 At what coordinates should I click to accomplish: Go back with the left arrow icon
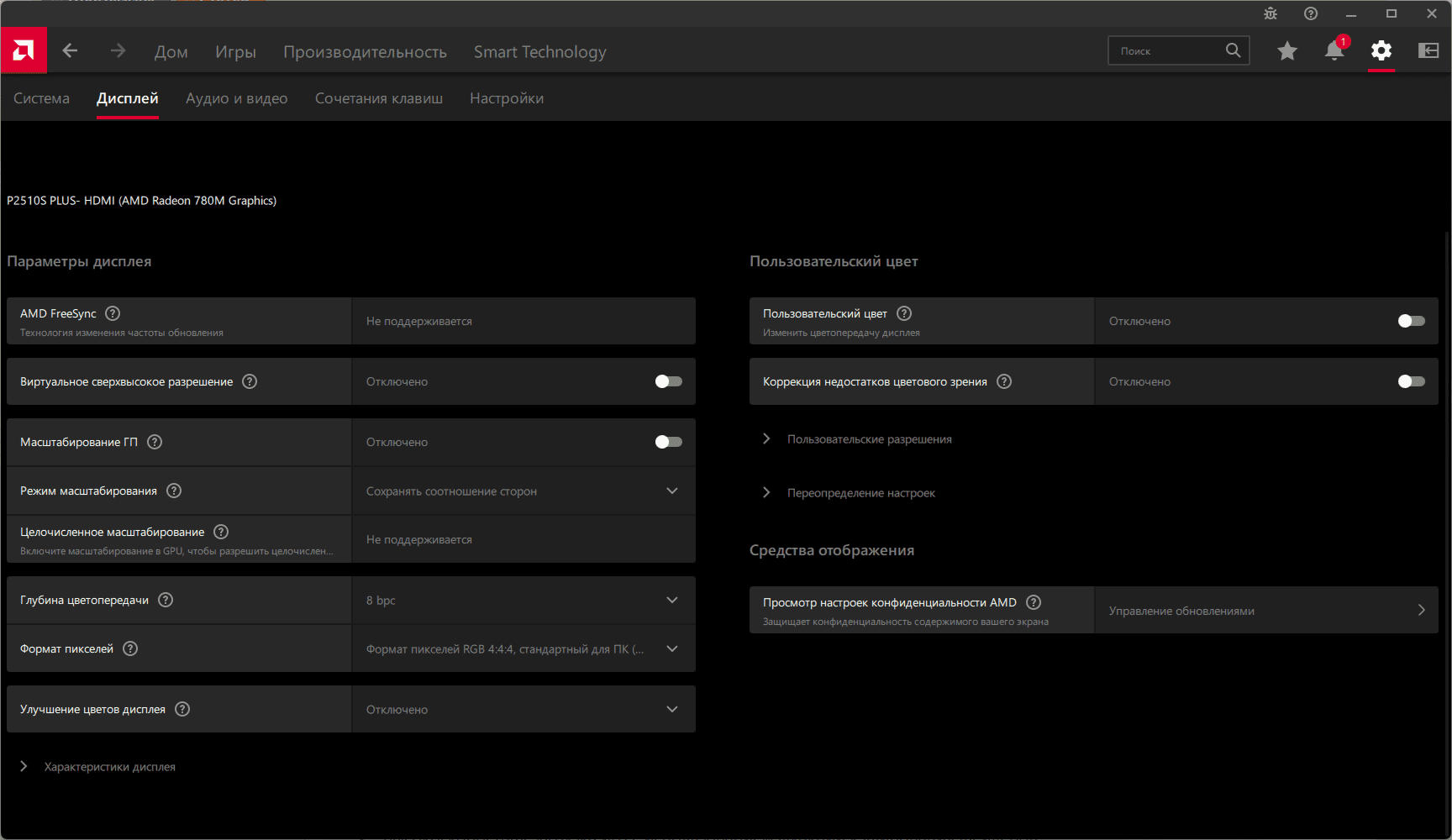pos(70,51)
